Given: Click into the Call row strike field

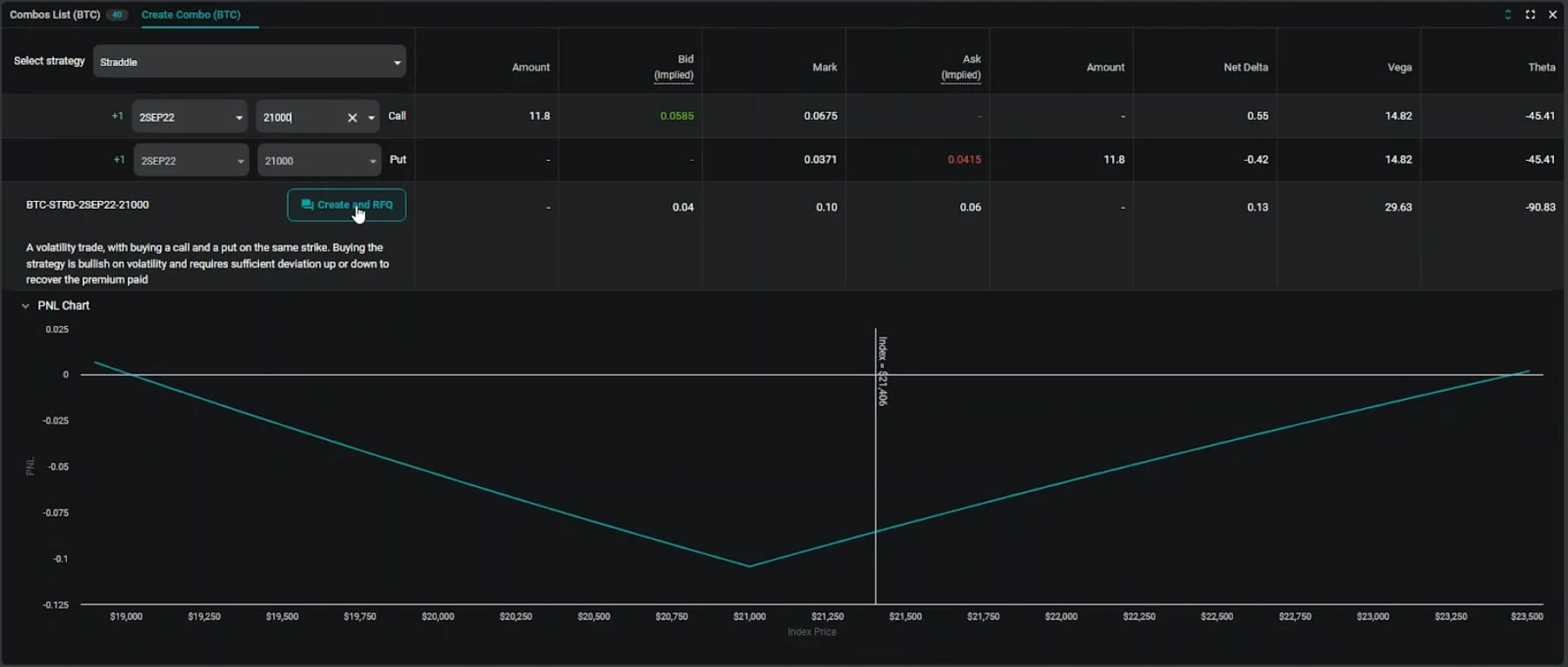Looking at the screenshot, I should 300,117.
